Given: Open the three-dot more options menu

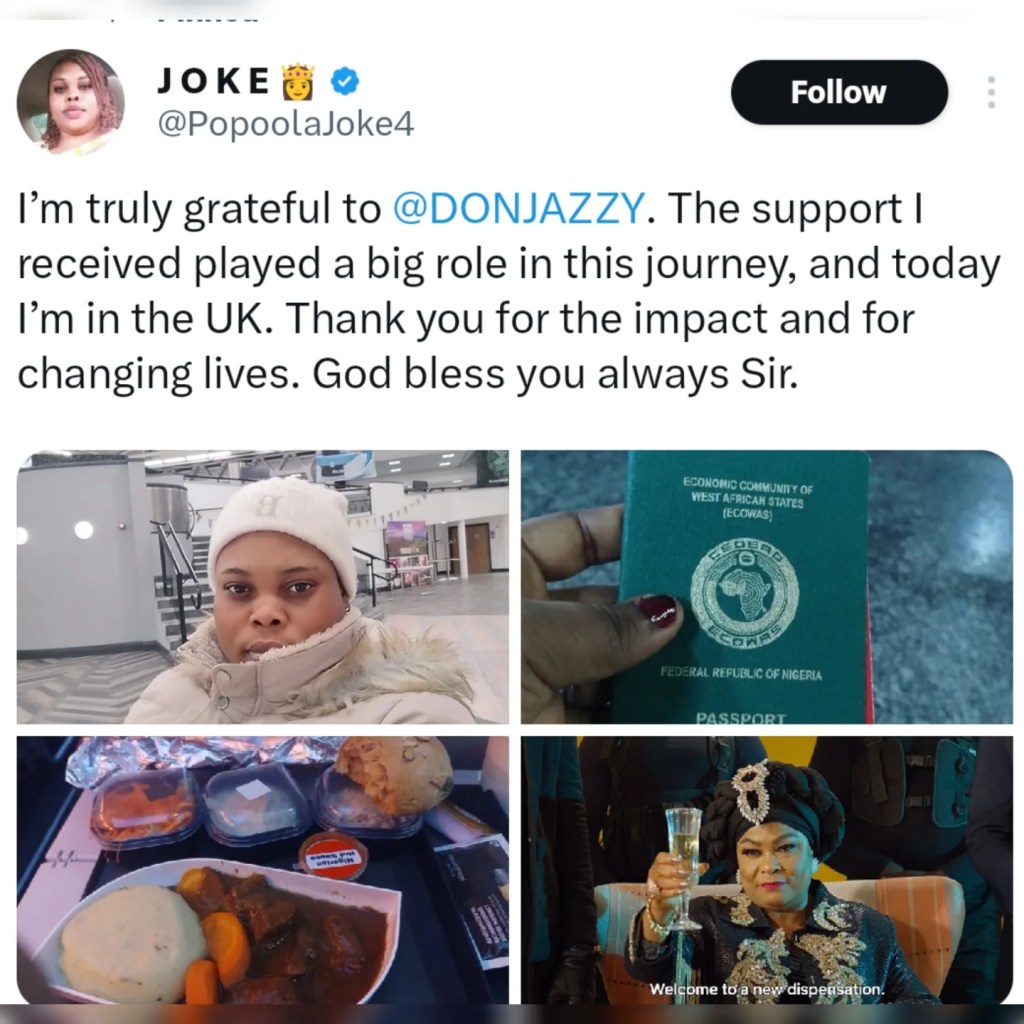Looking at the screenshot, I should (990, 92).
